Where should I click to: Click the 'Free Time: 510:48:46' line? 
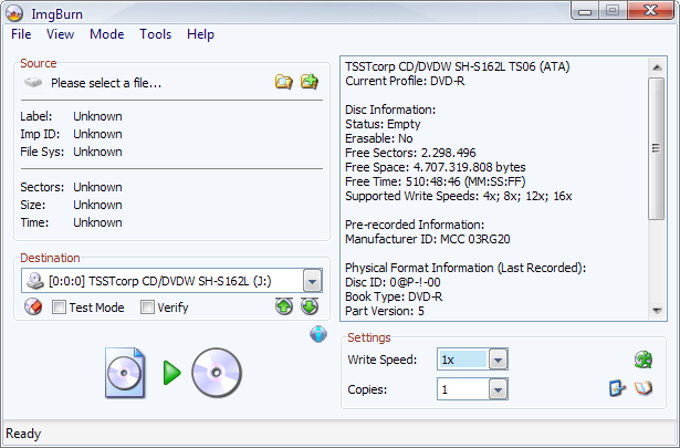coord(435,181)
